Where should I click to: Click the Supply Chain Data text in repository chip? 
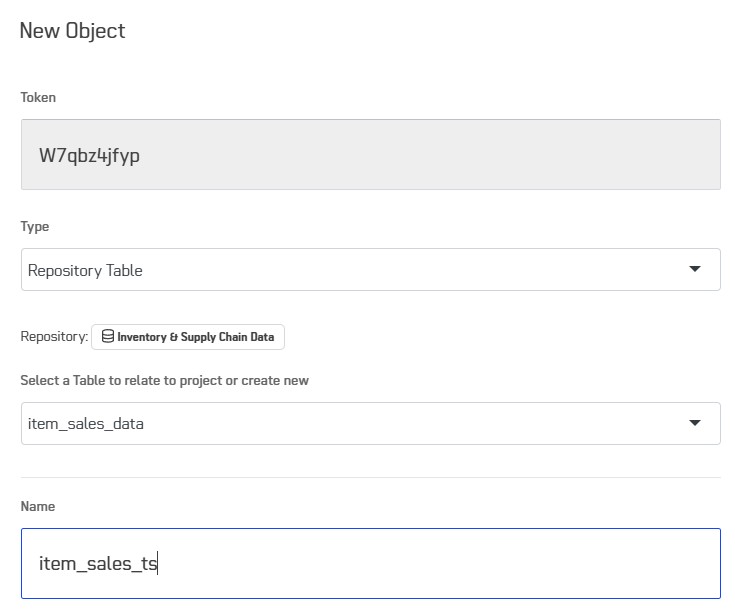click(x=227, y=337)
